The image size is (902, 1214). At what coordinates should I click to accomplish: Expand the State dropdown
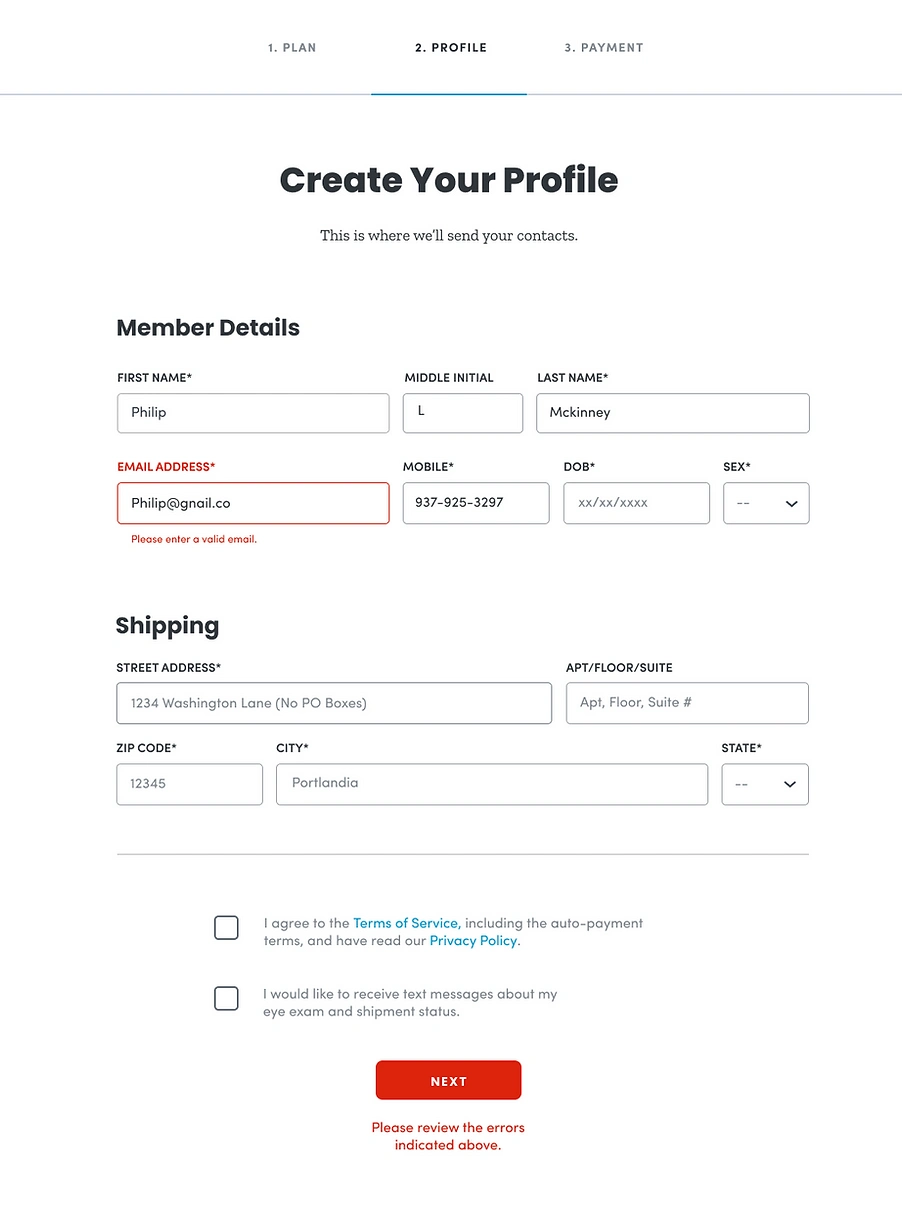(x=765, y=784)
